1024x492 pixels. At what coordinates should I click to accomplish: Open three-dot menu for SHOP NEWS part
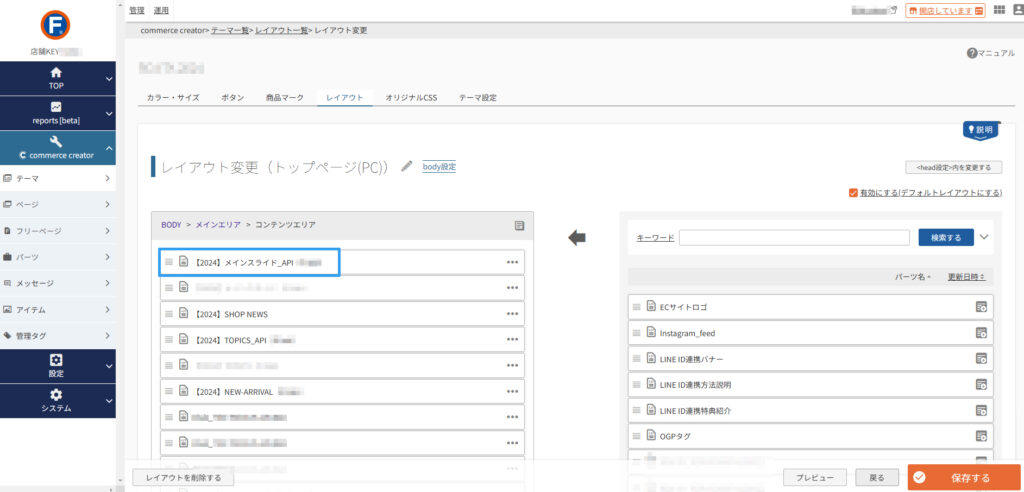pos(513,314)
